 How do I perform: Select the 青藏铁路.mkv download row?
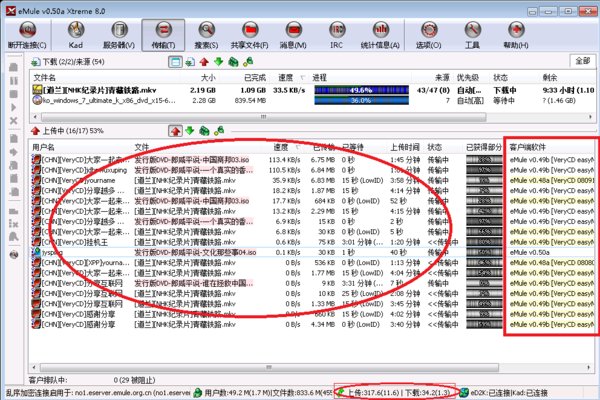[x=313, y=90]
